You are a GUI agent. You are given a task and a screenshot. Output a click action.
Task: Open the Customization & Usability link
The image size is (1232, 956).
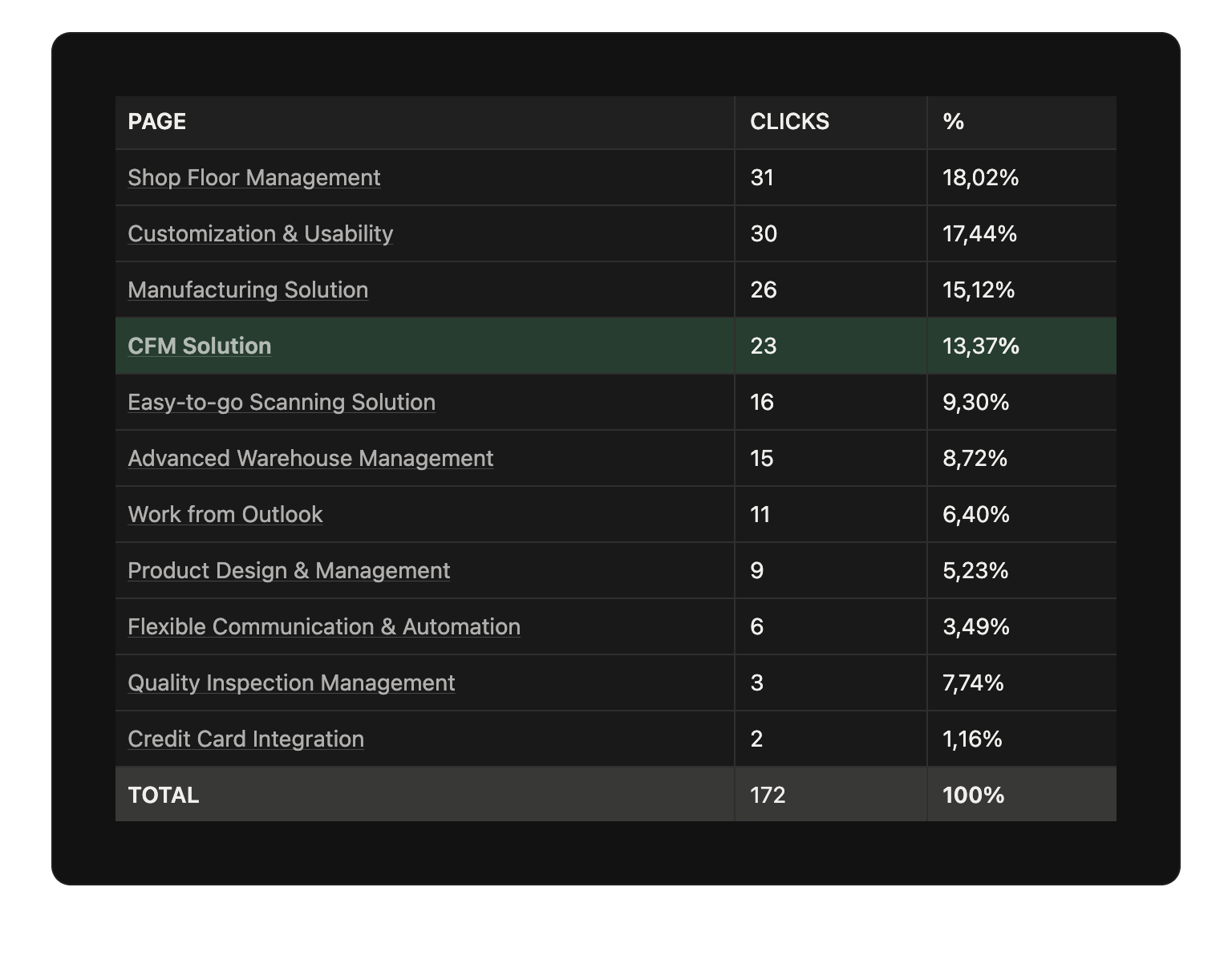(260, 233)
